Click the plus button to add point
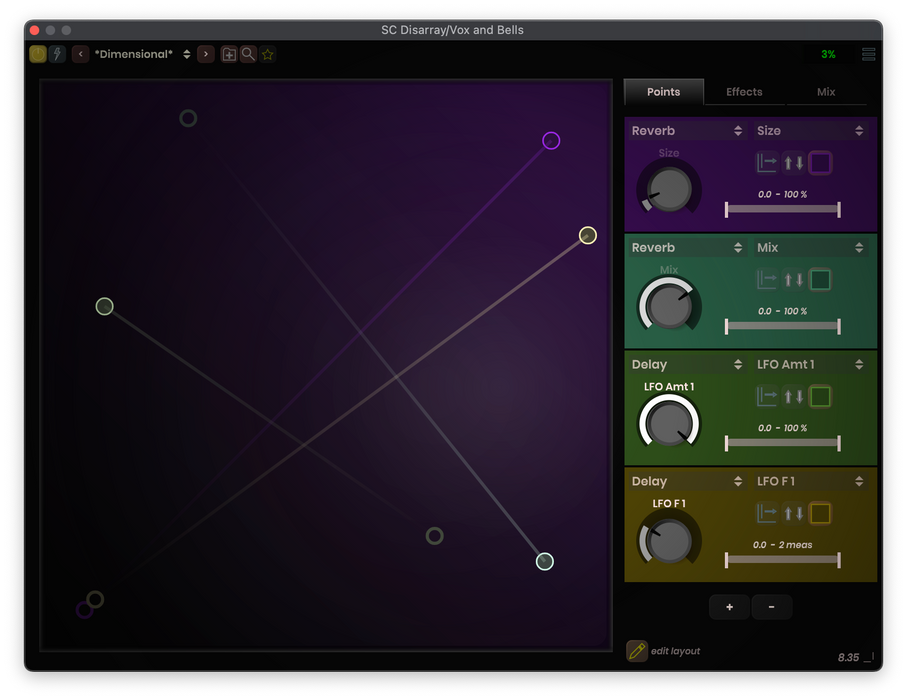This screenshot has height=700, width=907. [729, 607]
